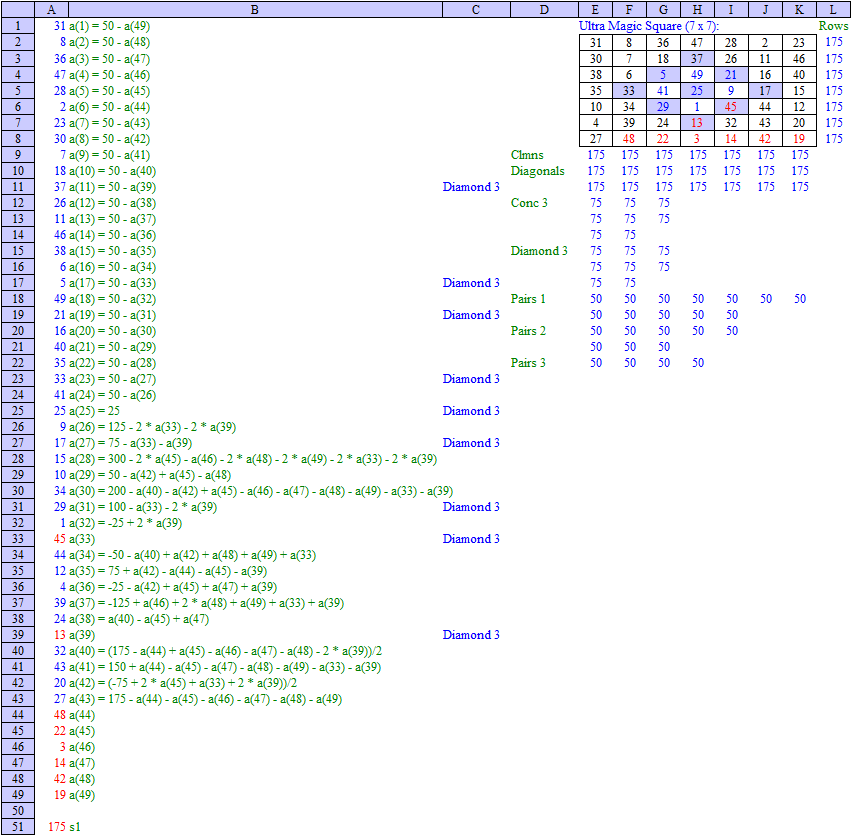Click row sum 175 in row 2

point(833,42)
